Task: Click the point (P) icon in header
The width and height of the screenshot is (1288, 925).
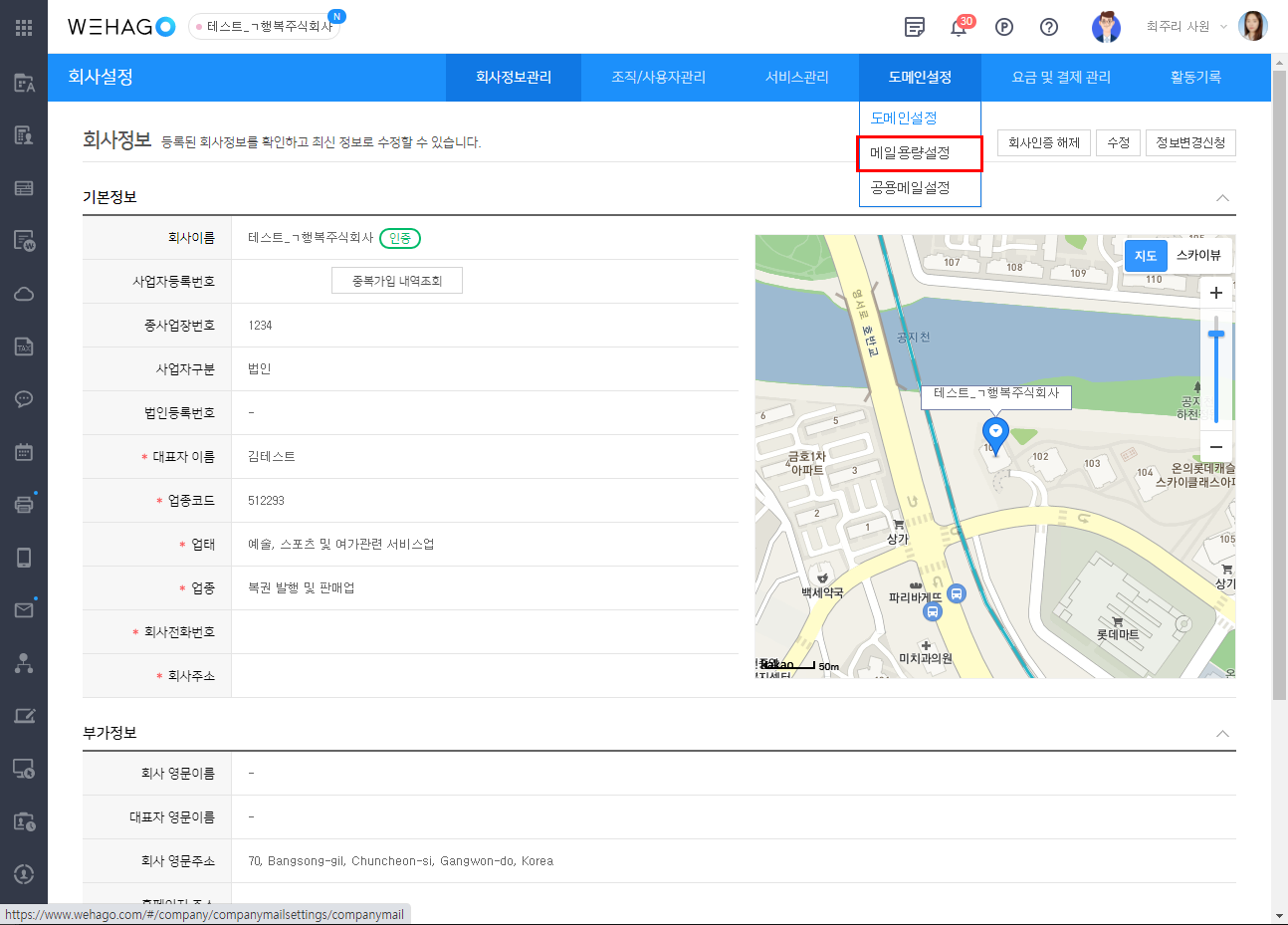Action: [1004, 27]
